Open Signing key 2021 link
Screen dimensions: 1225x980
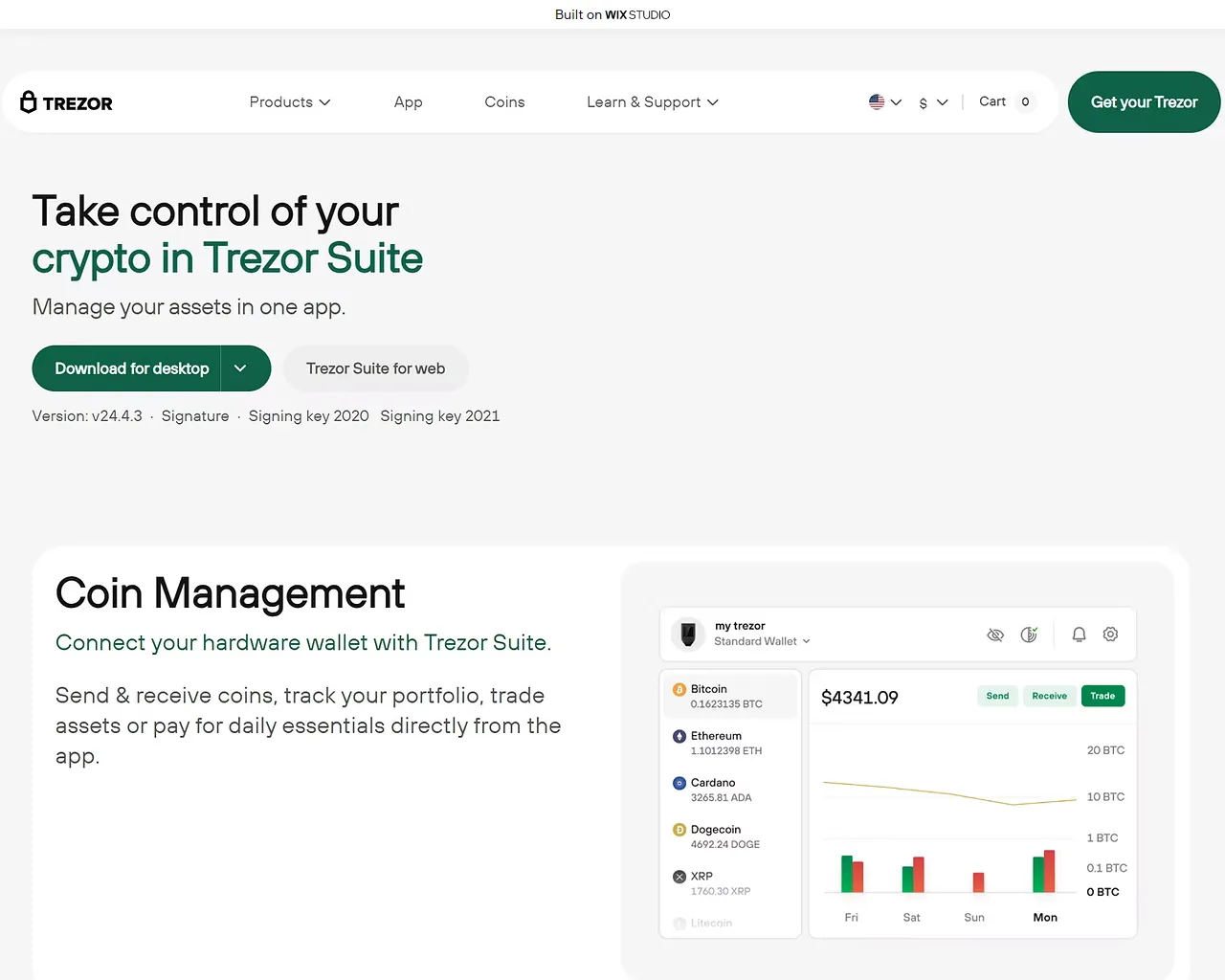pos(440,416)
